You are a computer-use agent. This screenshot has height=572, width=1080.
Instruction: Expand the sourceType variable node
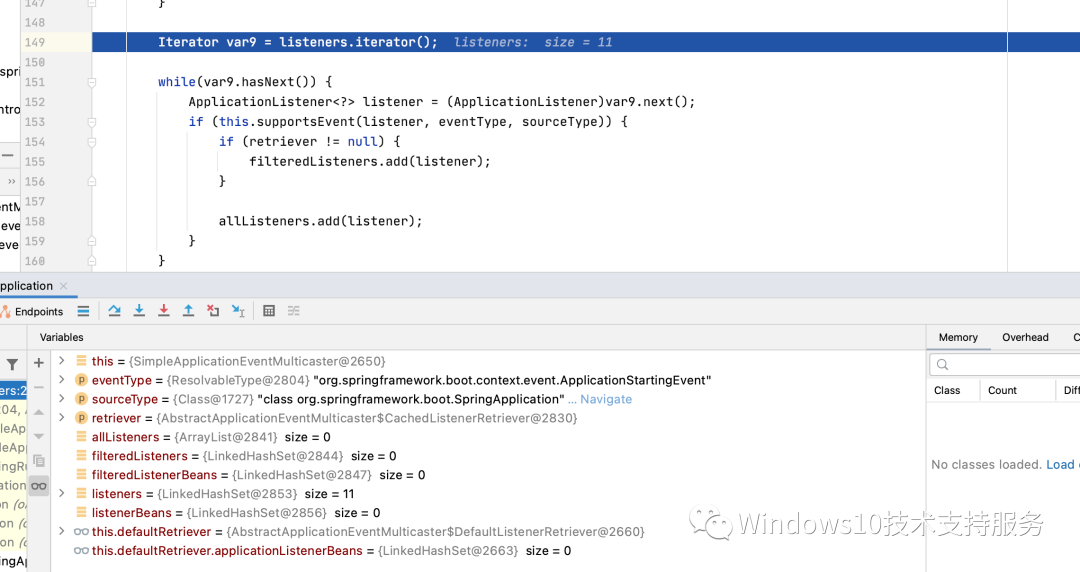[x=61, y=398]
